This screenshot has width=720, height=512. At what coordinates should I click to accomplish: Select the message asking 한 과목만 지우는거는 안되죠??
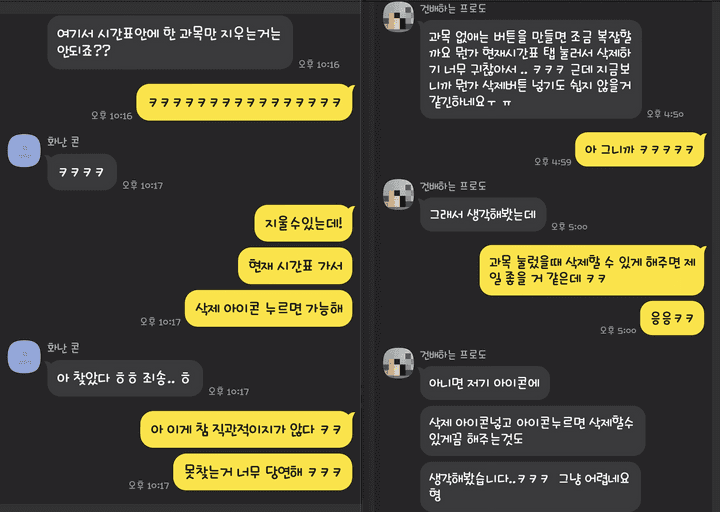pyautogui.click(x=170, y=42)
